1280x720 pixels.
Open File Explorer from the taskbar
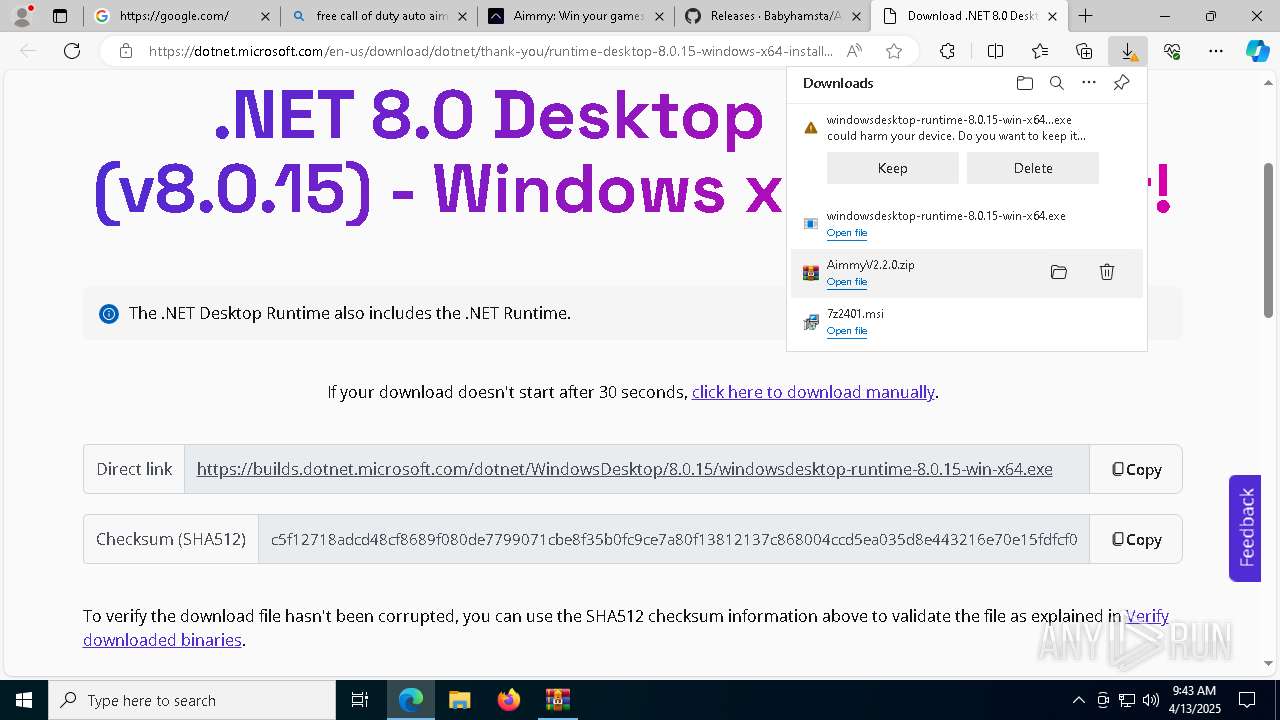459,700
